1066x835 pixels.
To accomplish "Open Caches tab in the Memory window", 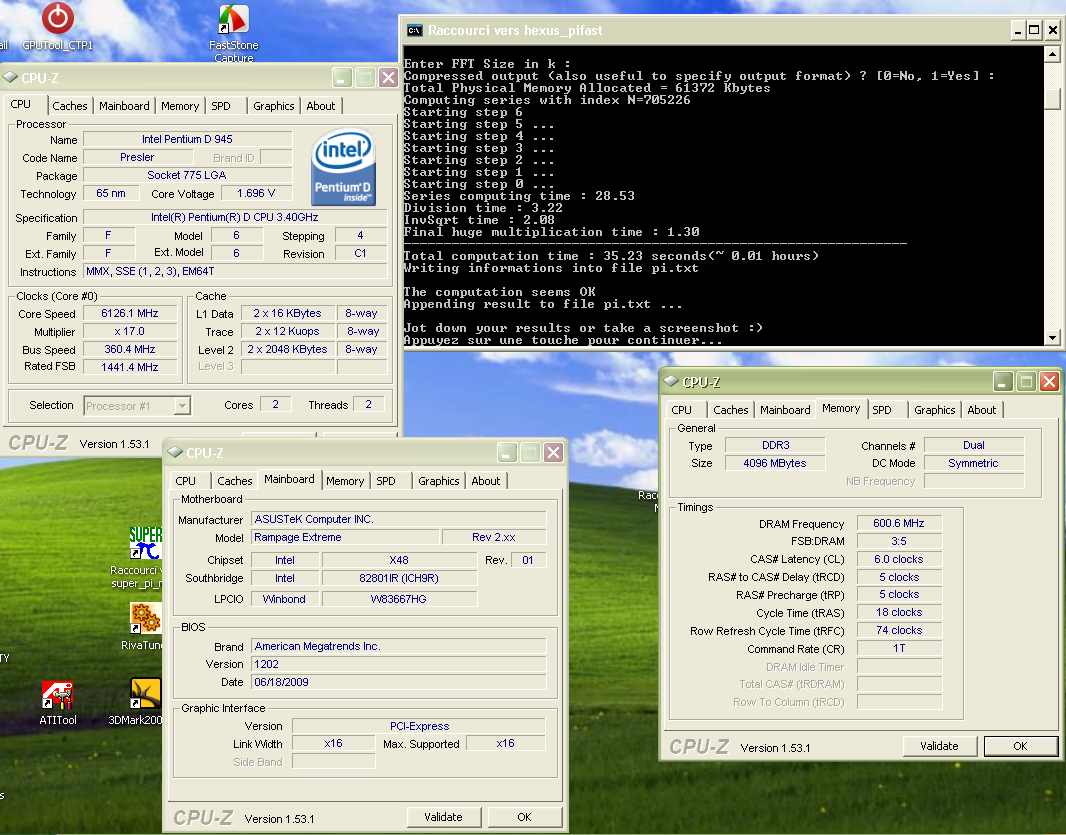I will (x=731, y=410).
